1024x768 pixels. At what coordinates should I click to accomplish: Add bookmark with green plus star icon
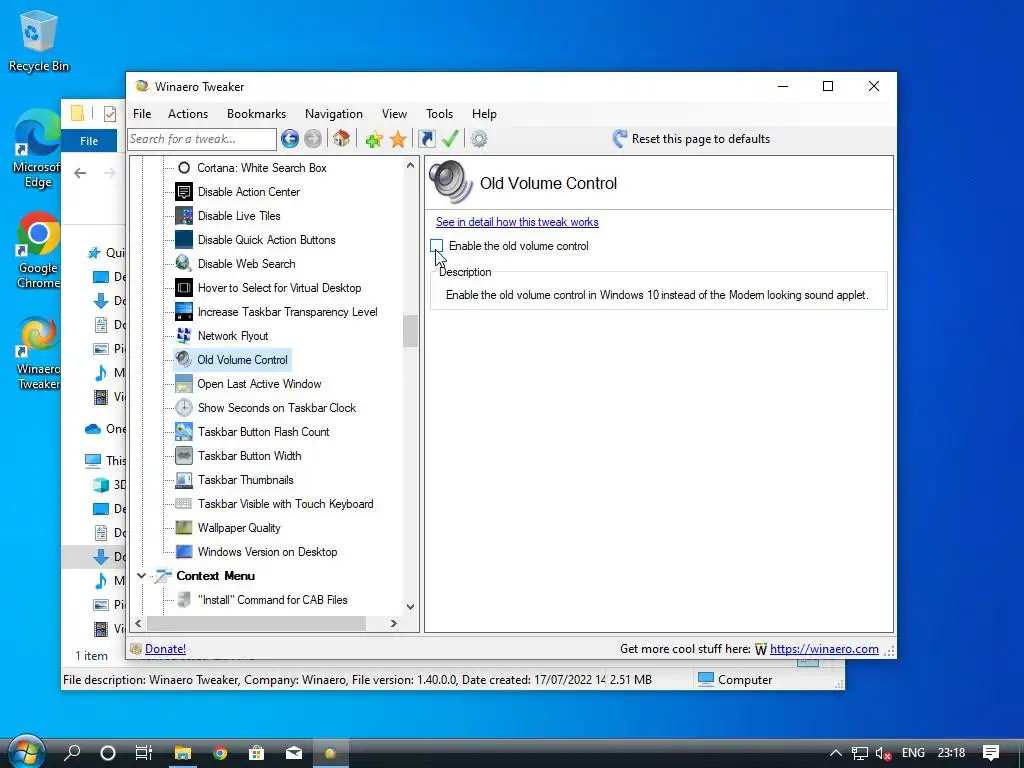[374, 138]
